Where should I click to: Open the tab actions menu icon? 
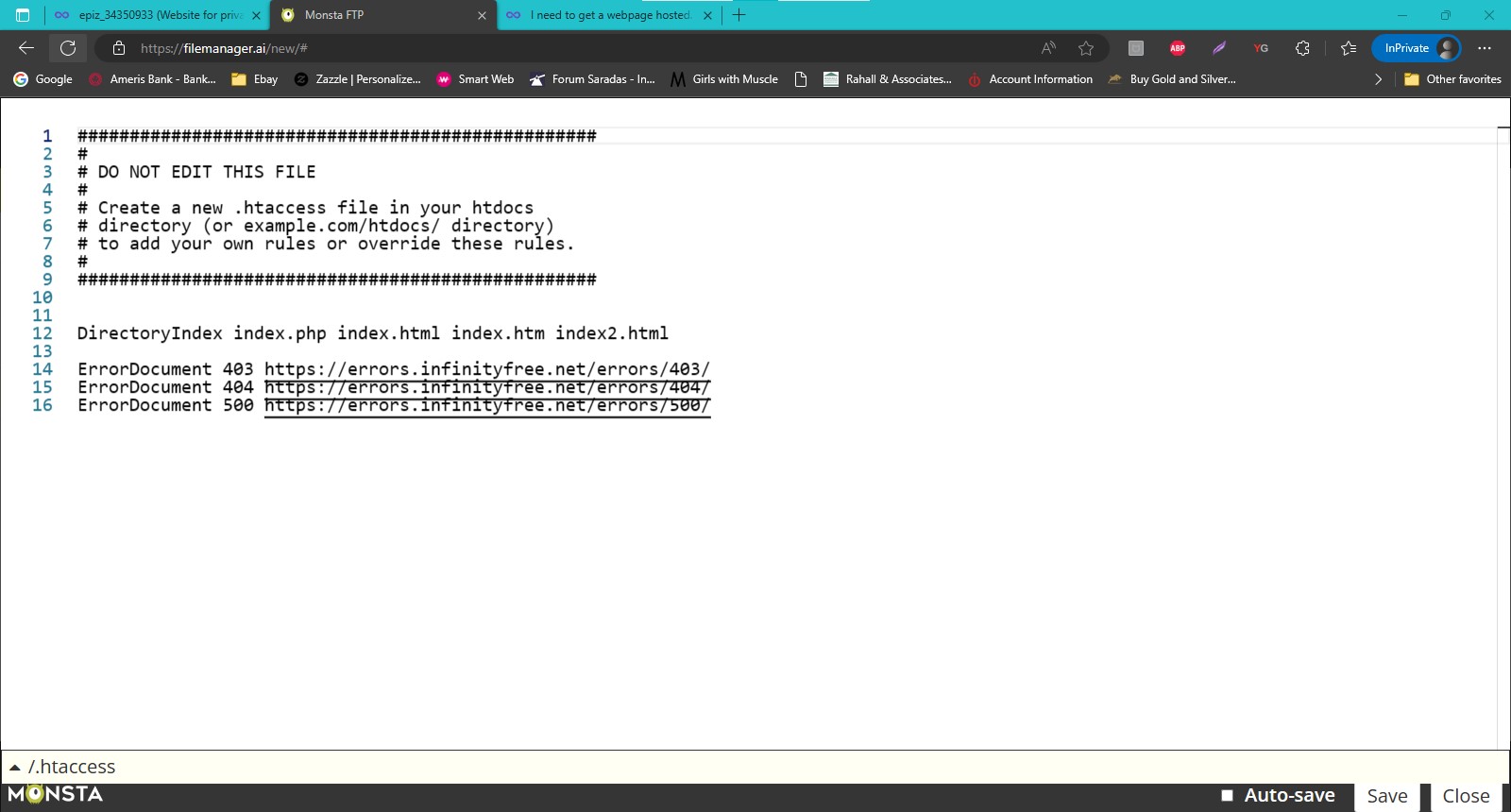pos(23,15)
